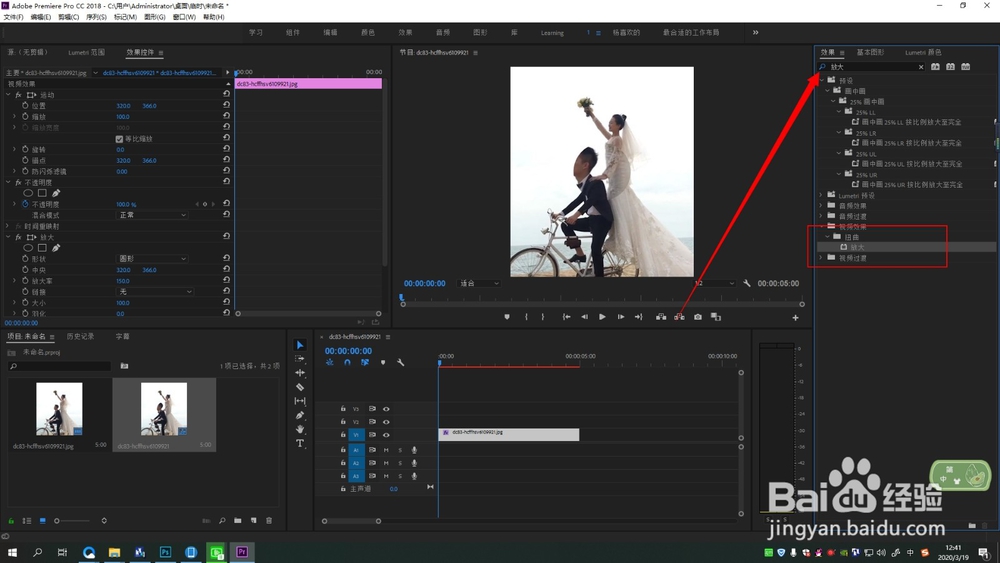Open the 适合 zoom level dropdown
The image size is (1000, 563).
[479, 283]
